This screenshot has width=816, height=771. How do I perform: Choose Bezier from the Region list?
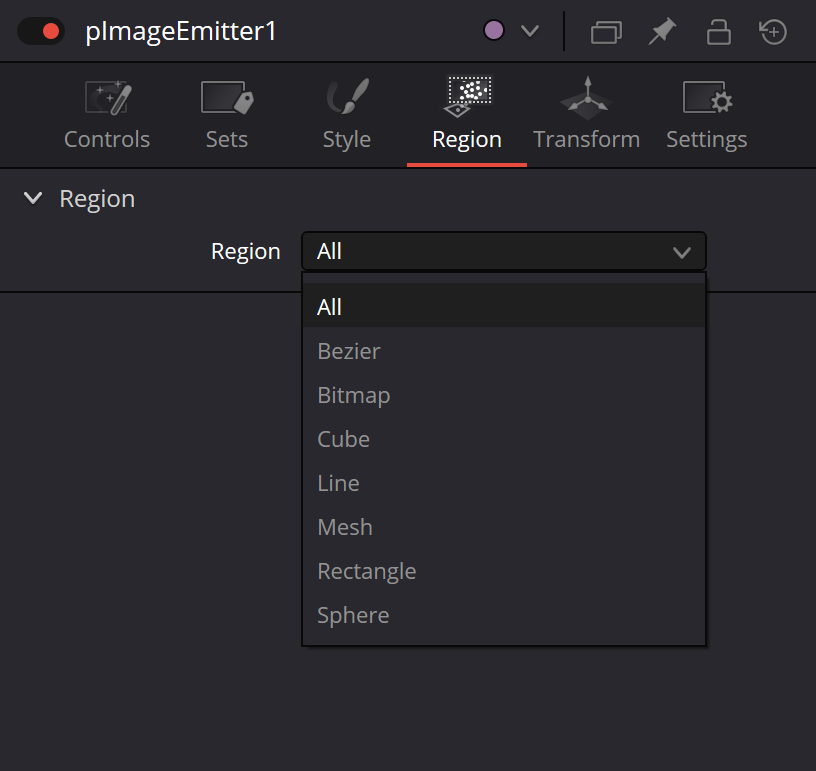coord(504,351)
